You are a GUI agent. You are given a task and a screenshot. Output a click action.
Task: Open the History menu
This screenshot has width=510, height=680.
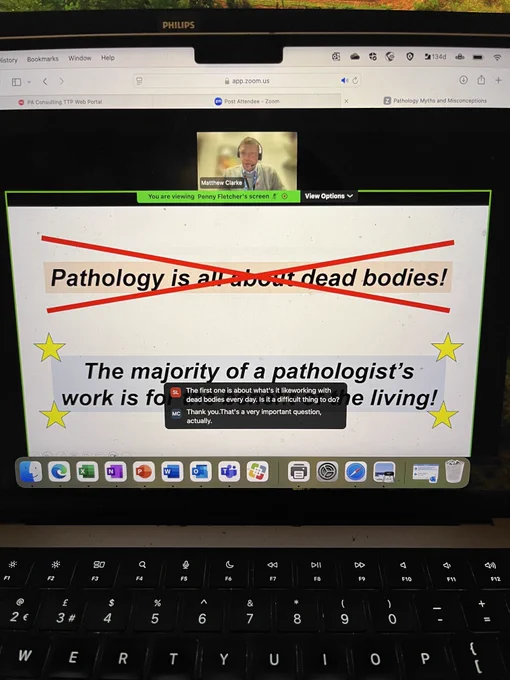(9, 60)
